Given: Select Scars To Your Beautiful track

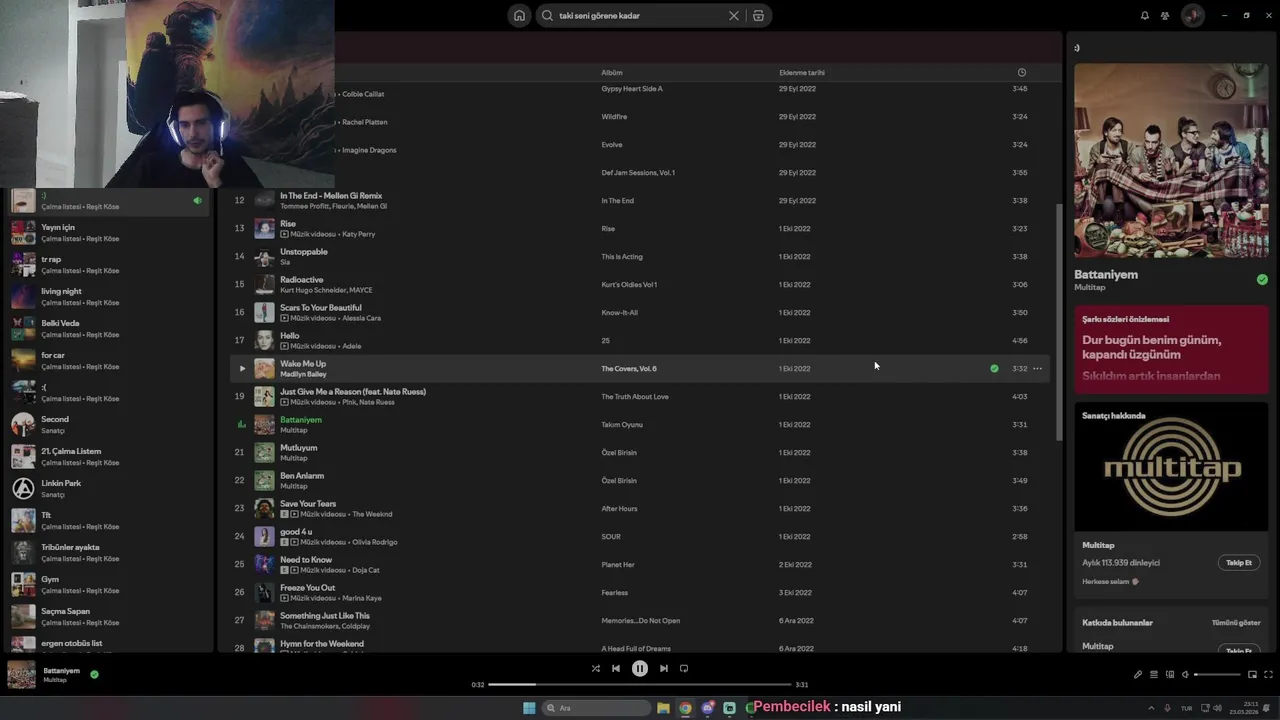Looking at the screenshot, I should [x=640, y=313].
